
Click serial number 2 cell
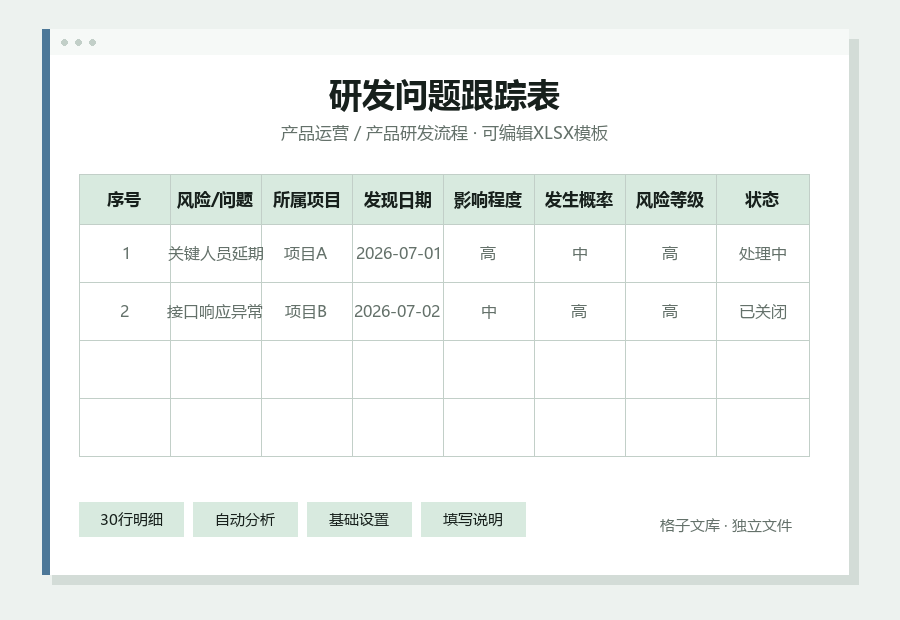coord(125,312)
